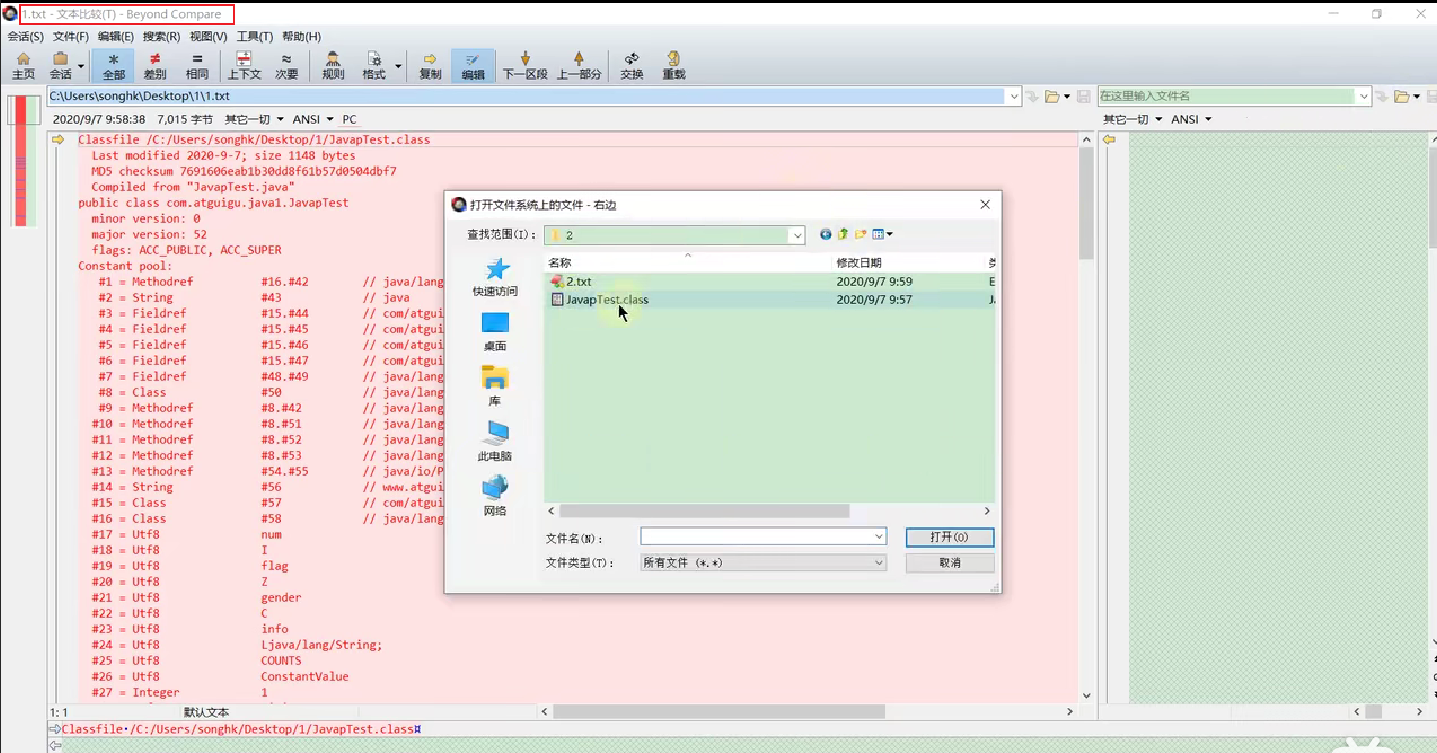Expand right filename history dropdown arrow
The image size is (1437, 753).
[1364, 97]
